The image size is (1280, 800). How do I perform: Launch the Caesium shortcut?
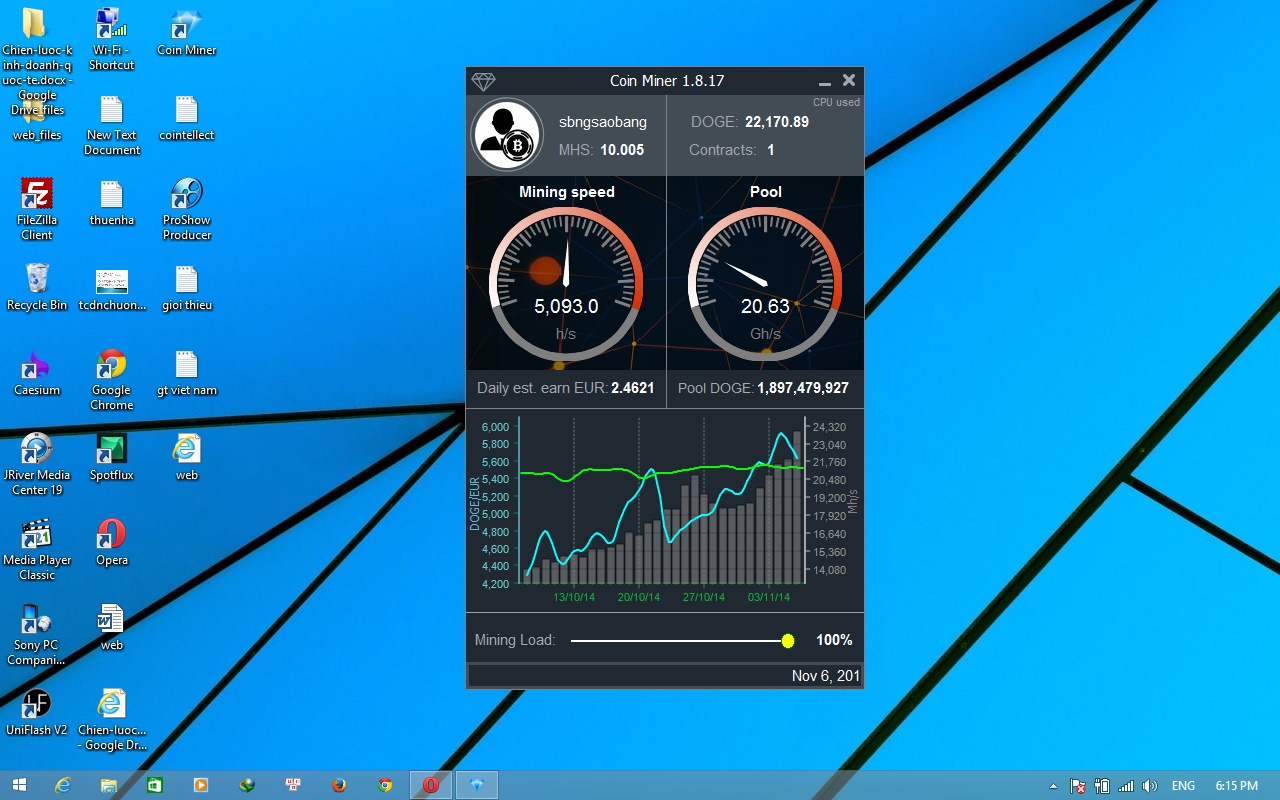click(x=37, y=374)
